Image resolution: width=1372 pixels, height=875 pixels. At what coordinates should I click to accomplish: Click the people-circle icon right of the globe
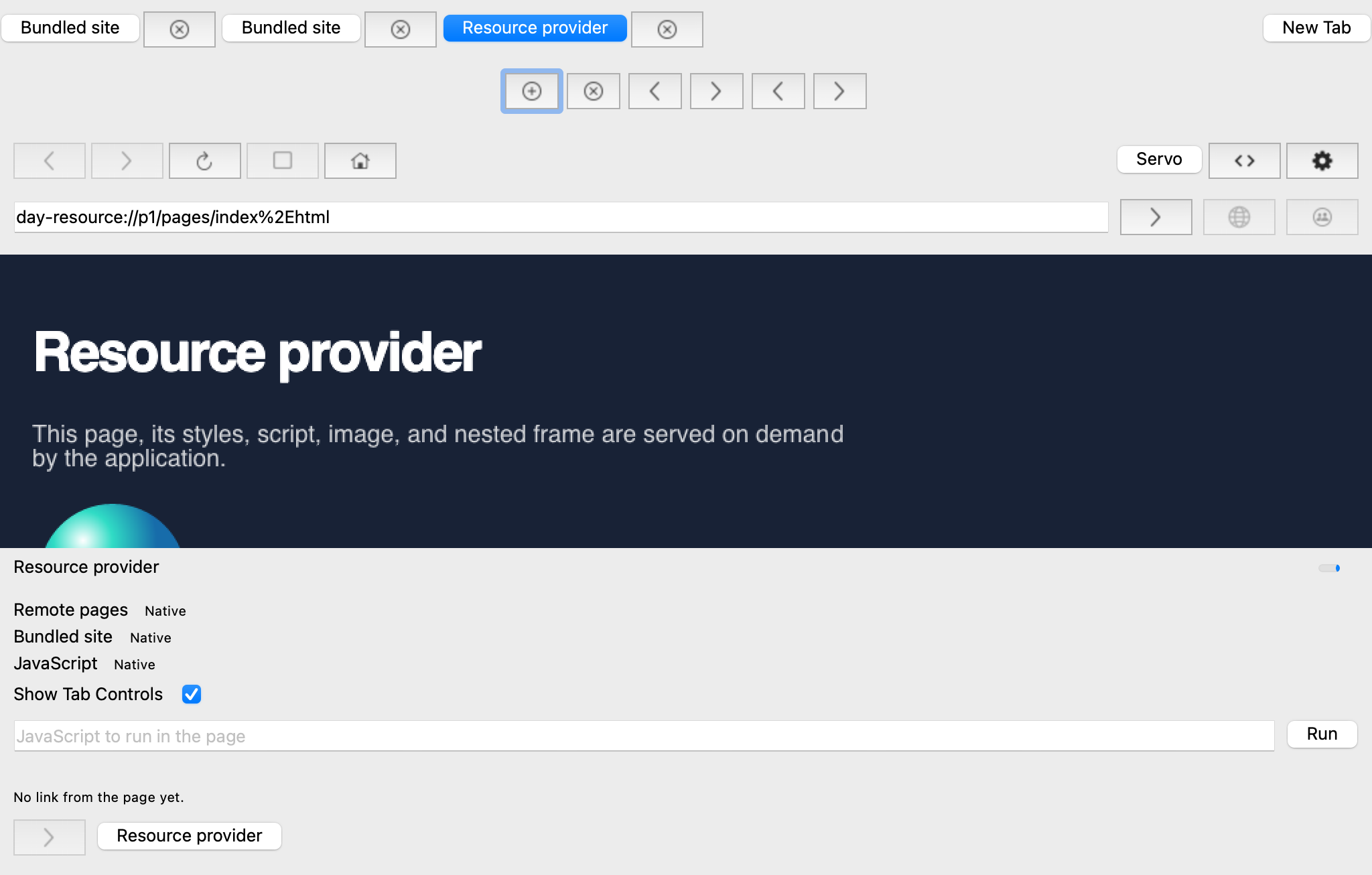(1322, 217)
